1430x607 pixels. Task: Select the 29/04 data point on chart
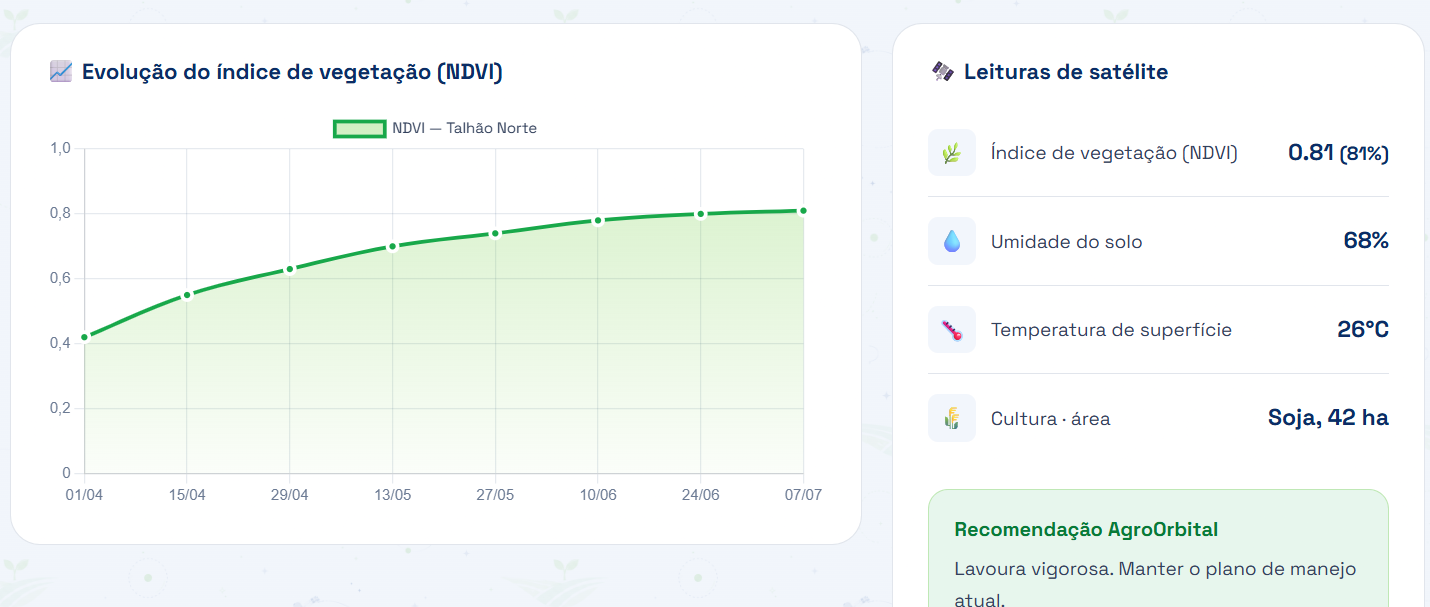click(x=290, y=269)
